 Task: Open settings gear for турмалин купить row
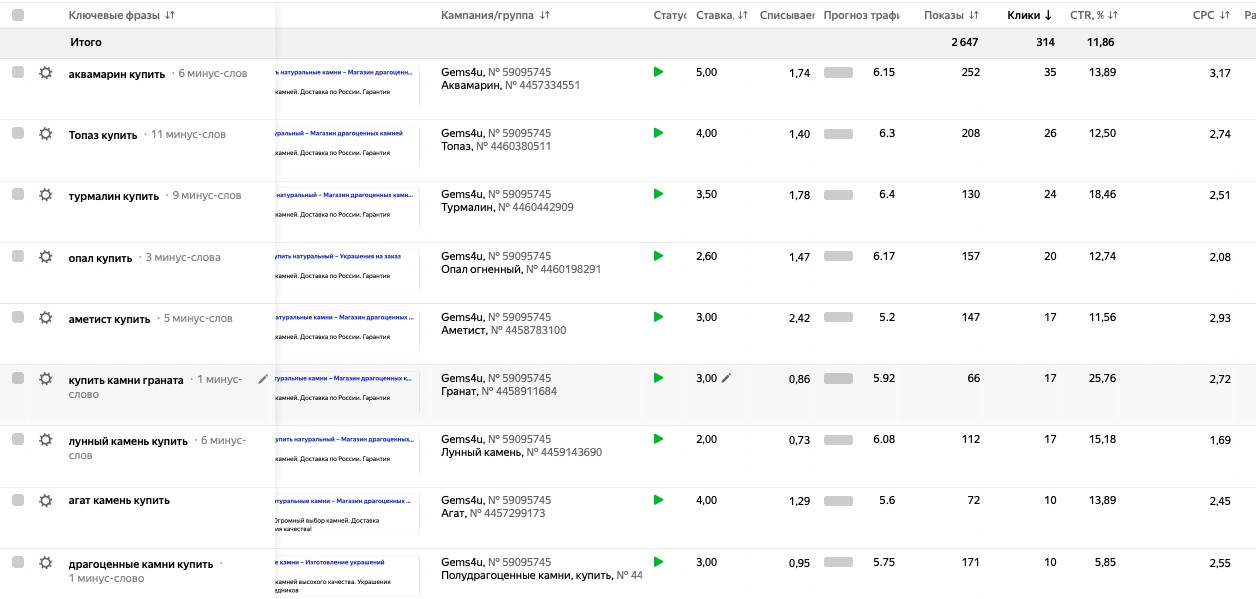45,195
